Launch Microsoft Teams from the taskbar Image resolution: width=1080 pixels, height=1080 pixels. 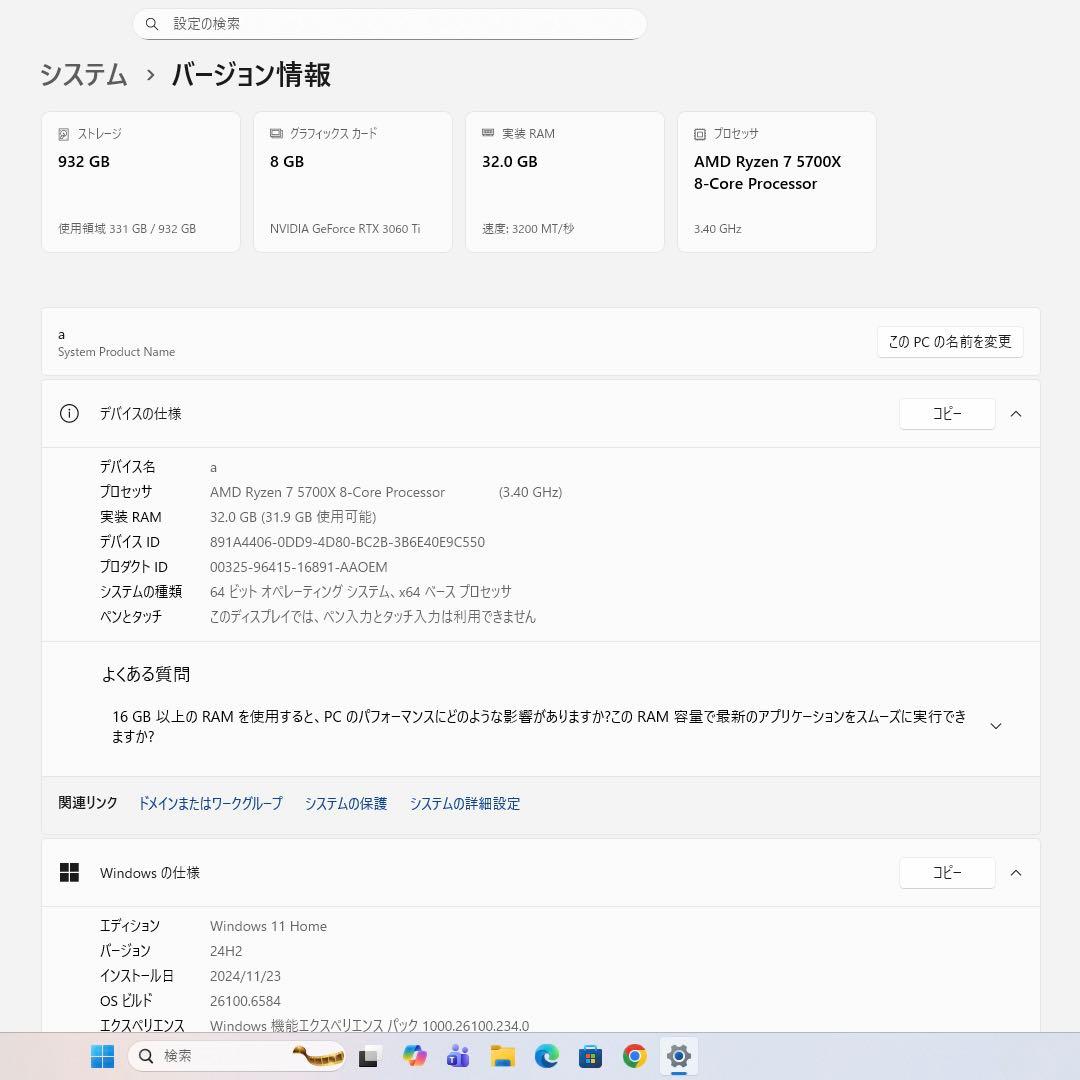458,1056
